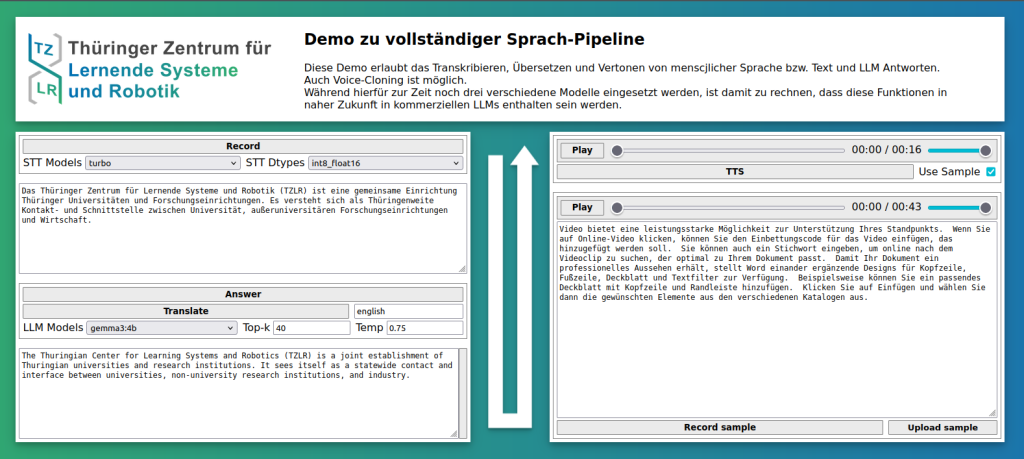
Task: Click the 'Use Sample' label text
Action: tap(949, 172)
